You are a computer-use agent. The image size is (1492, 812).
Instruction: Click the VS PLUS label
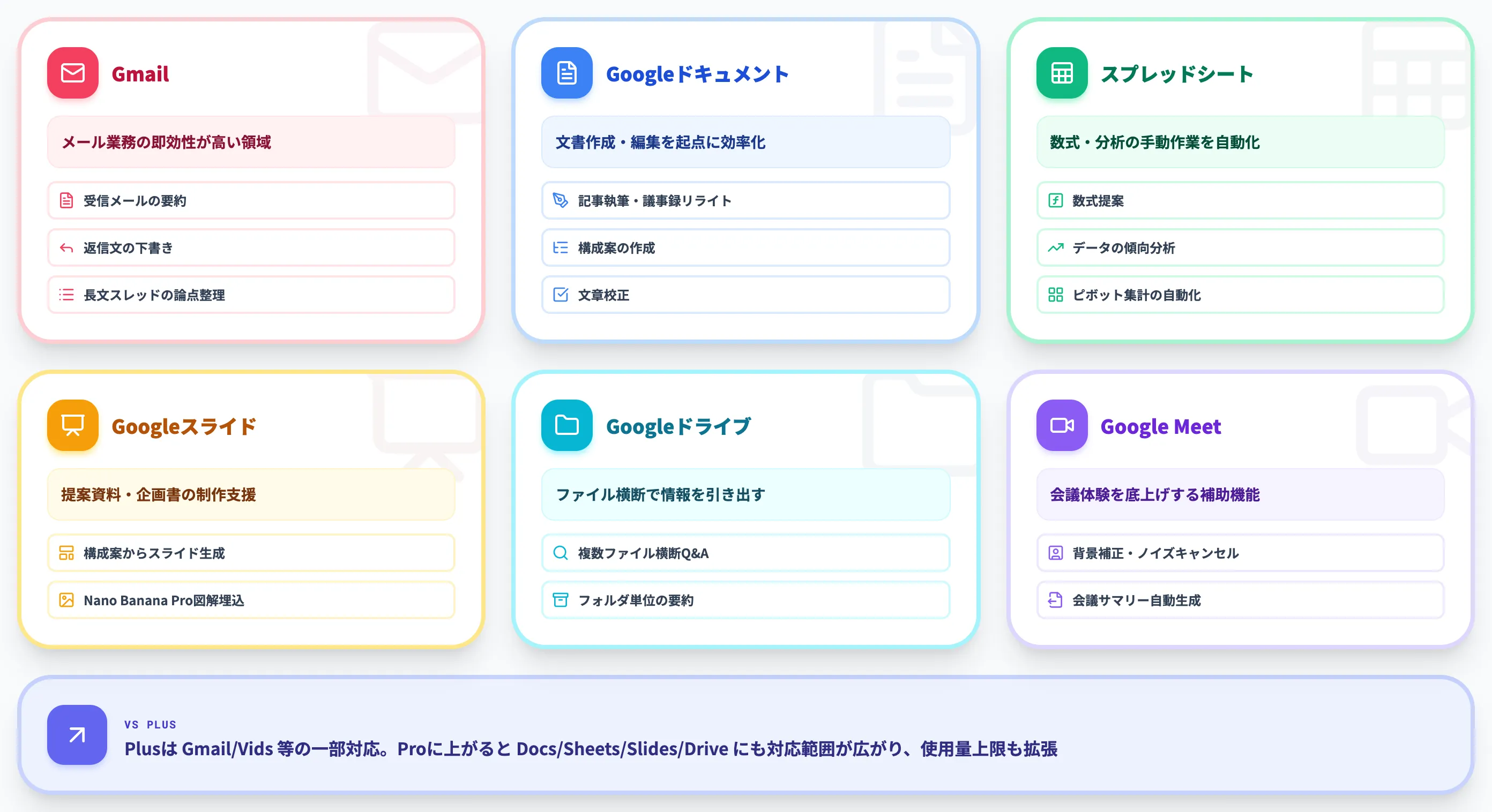(x=150, y=725)
